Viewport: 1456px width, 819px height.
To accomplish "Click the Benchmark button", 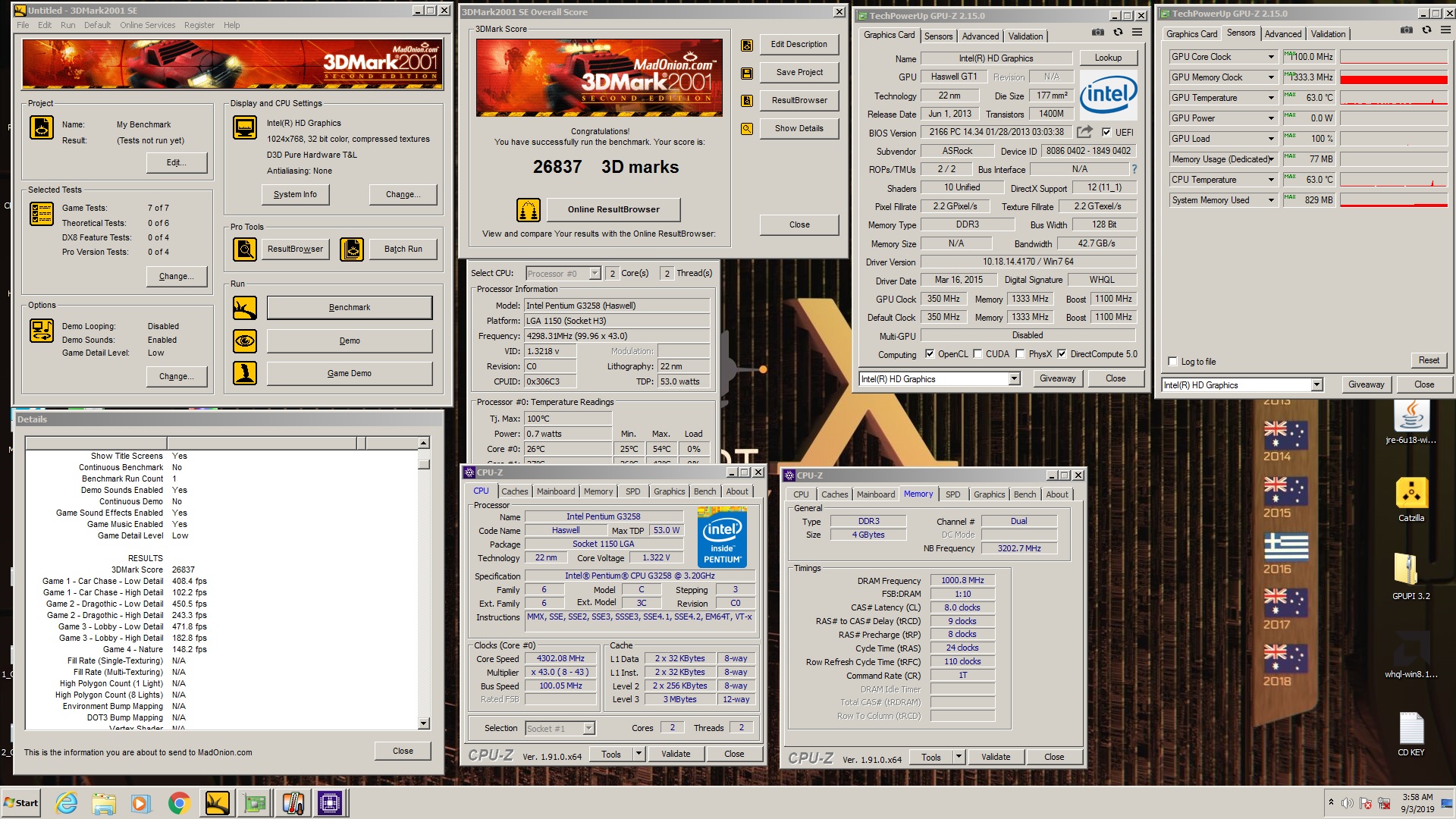I will (x=350, y=308).
